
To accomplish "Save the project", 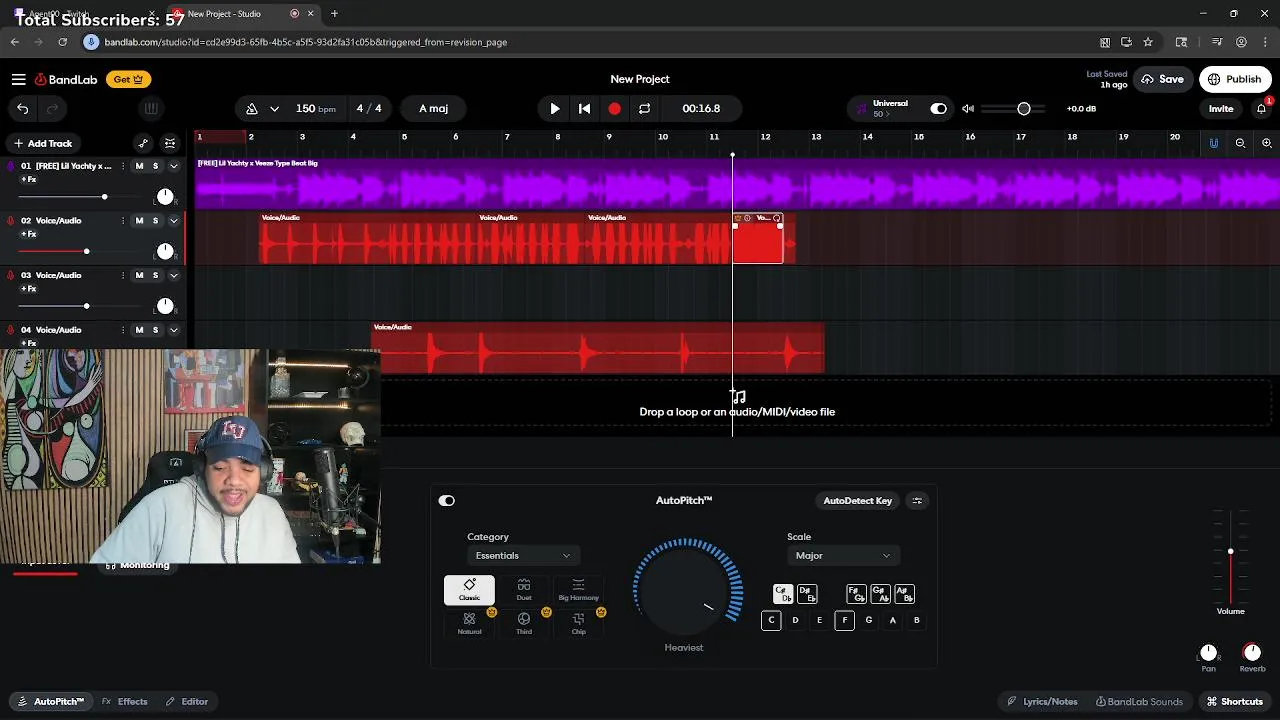I will [1162, 79].
